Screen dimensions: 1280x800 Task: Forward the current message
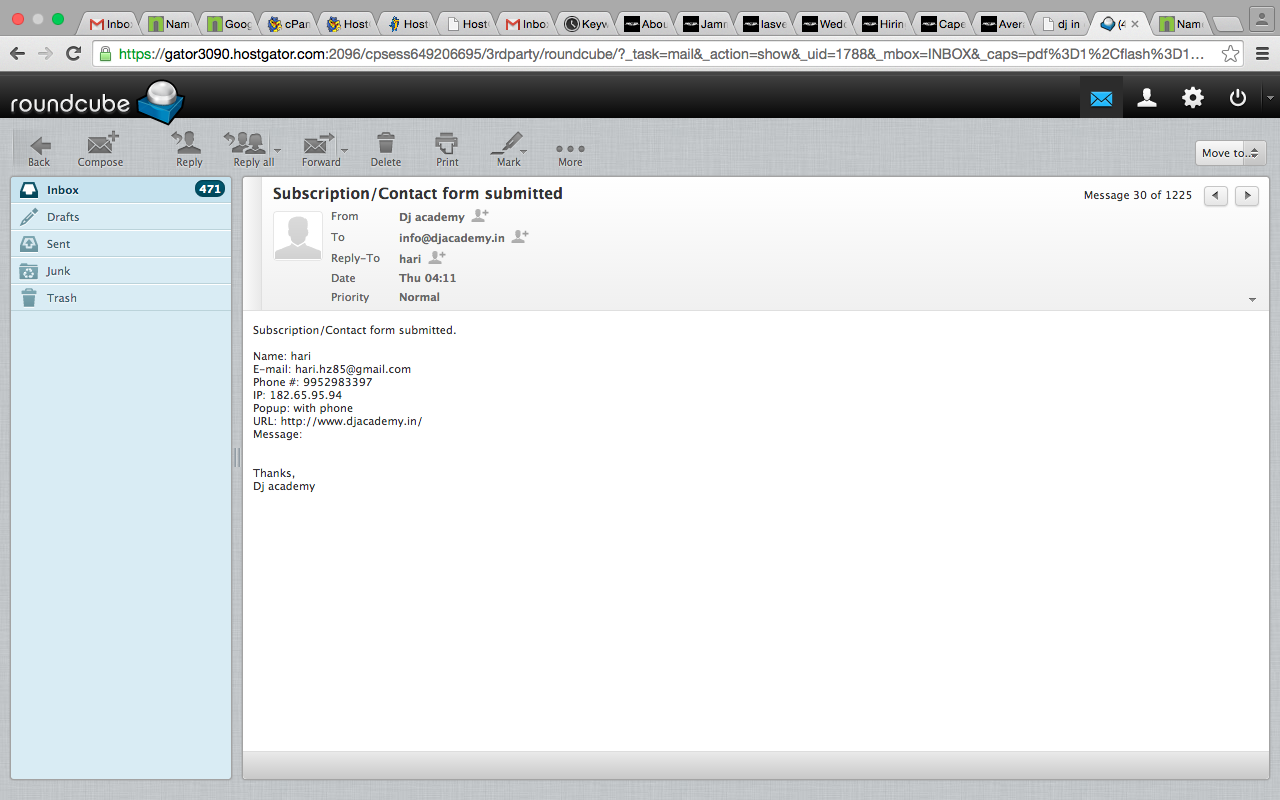coord(320,150)
